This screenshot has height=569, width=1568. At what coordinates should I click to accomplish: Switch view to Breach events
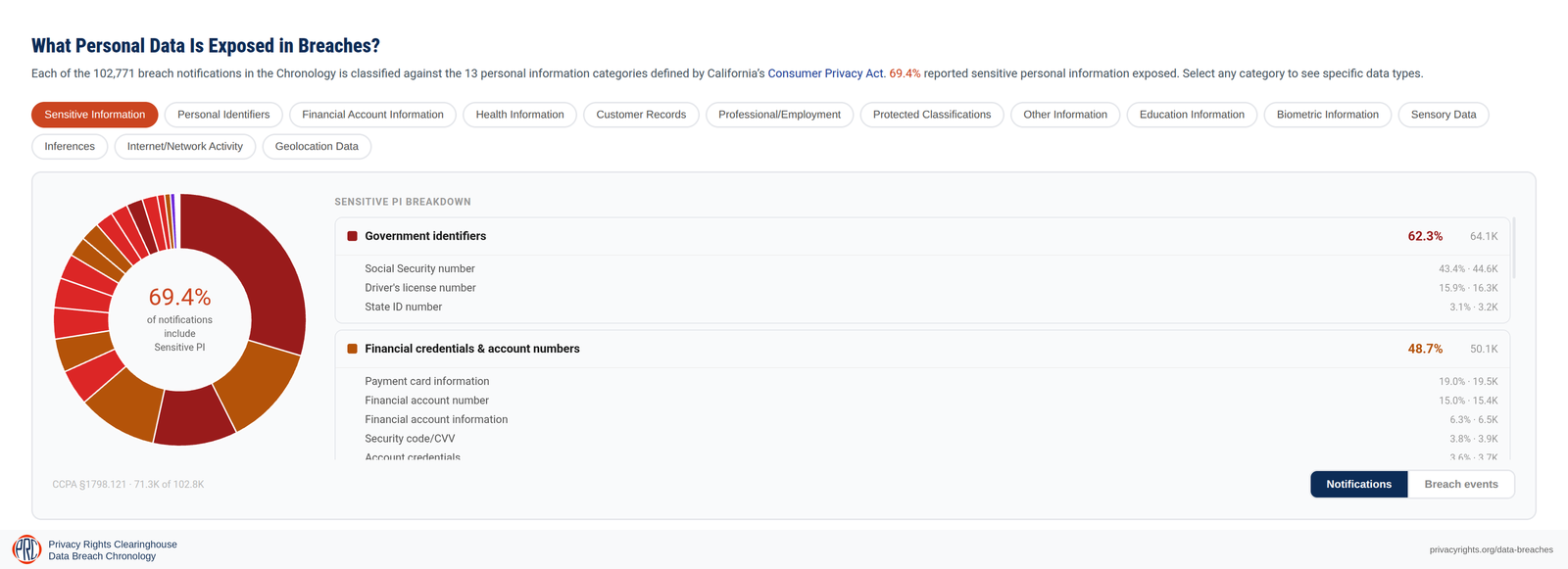click(x=1461, y=484)
